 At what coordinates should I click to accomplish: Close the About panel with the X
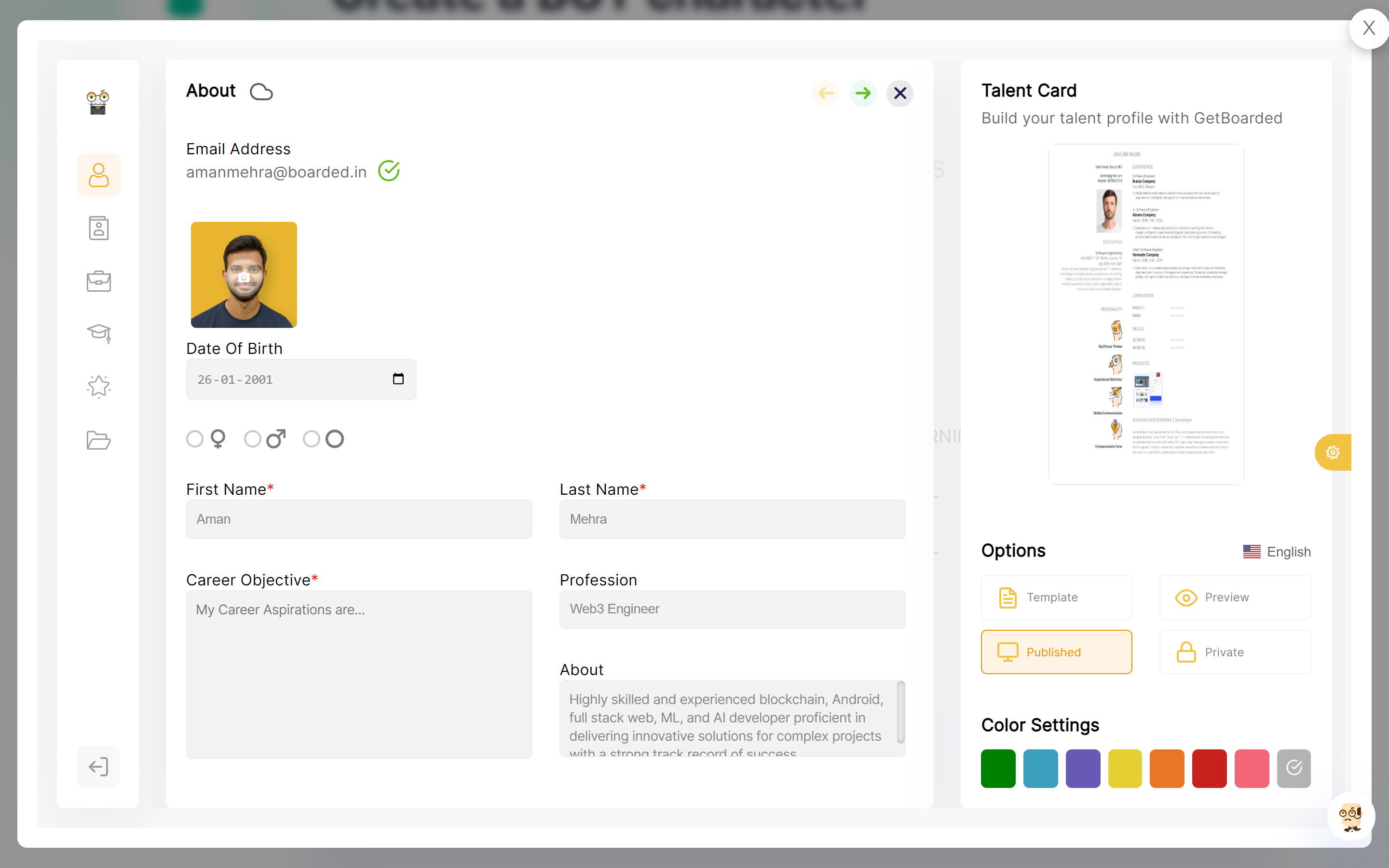[899, 93]
